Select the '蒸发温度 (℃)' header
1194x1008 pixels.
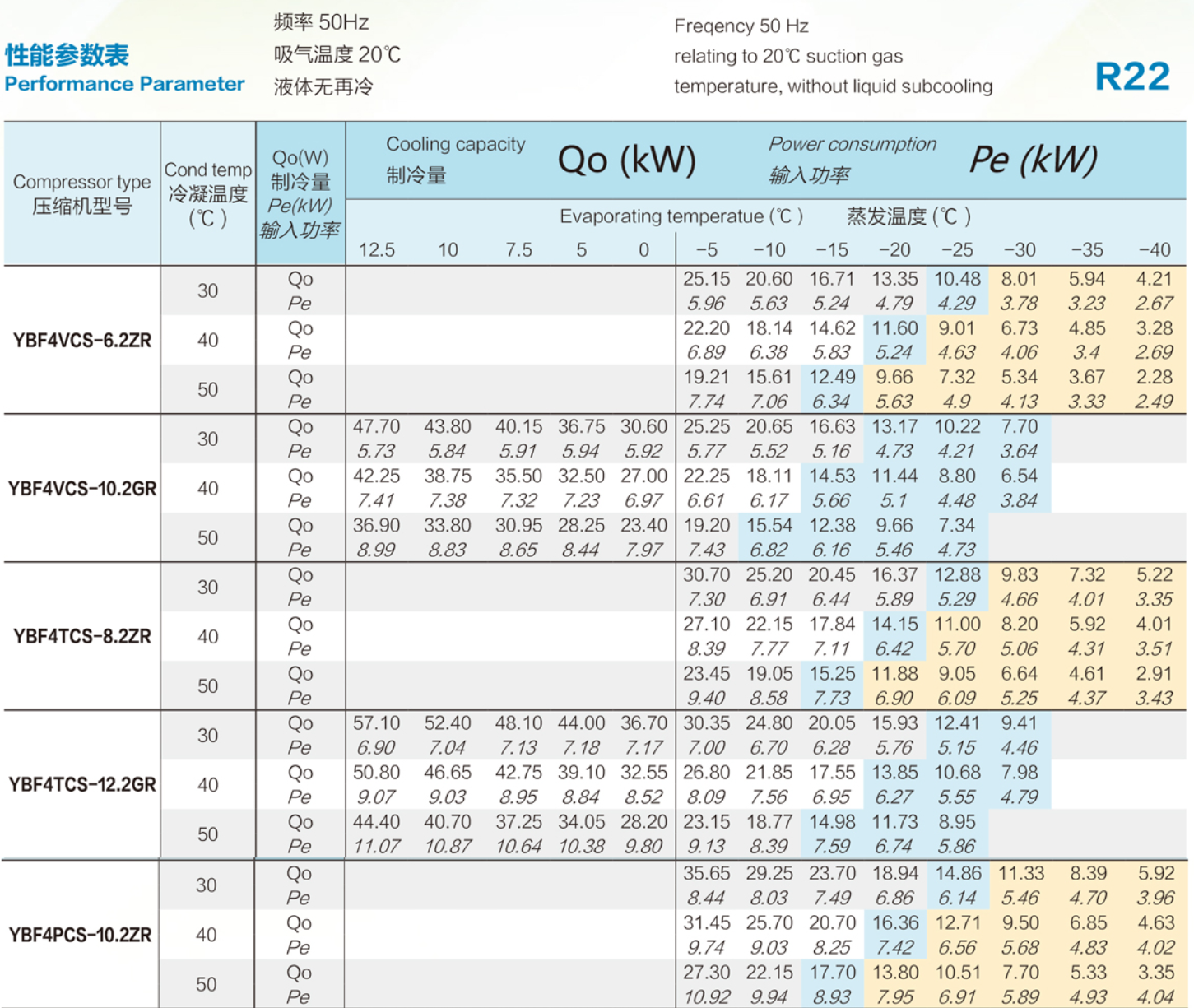point(909,216)
